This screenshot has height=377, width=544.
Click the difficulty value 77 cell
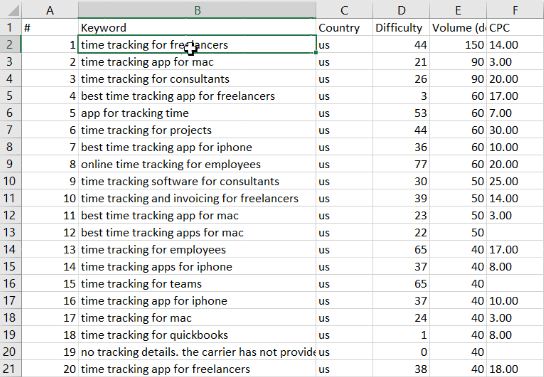click(401, 164)
